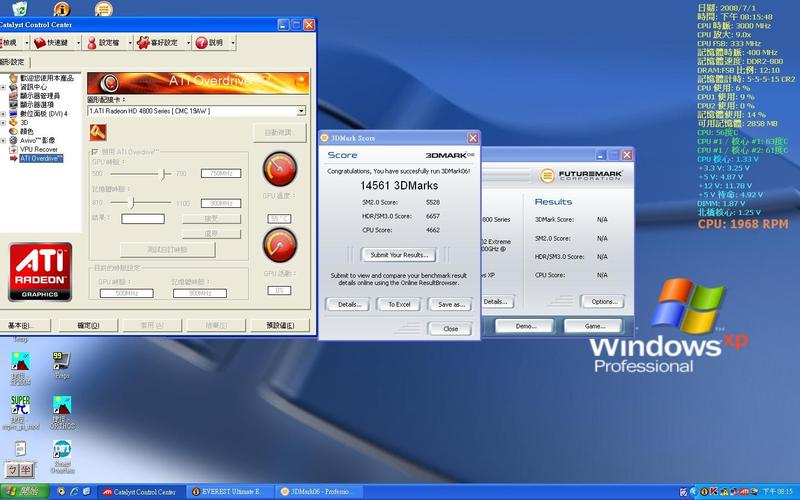Image resolution: width=800 pixels, height=500 pixels.
Task: Open the 喜好設定 preferences gear icon
Action: (x=143, y=43)
